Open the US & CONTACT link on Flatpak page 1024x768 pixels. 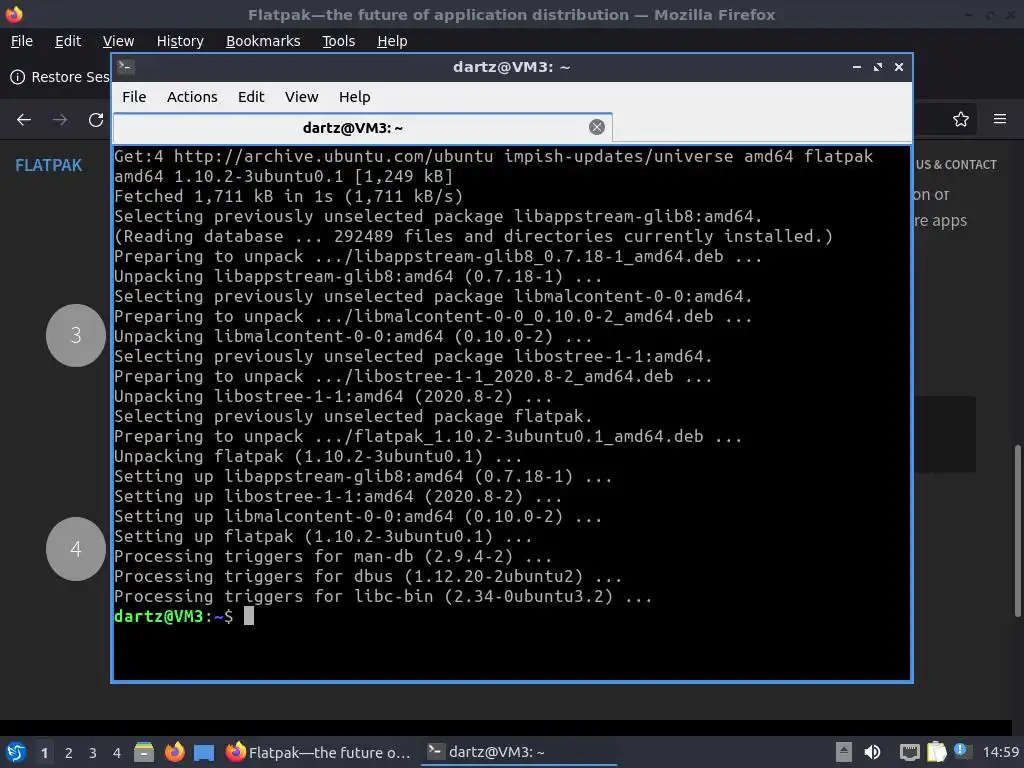point(956,165)
